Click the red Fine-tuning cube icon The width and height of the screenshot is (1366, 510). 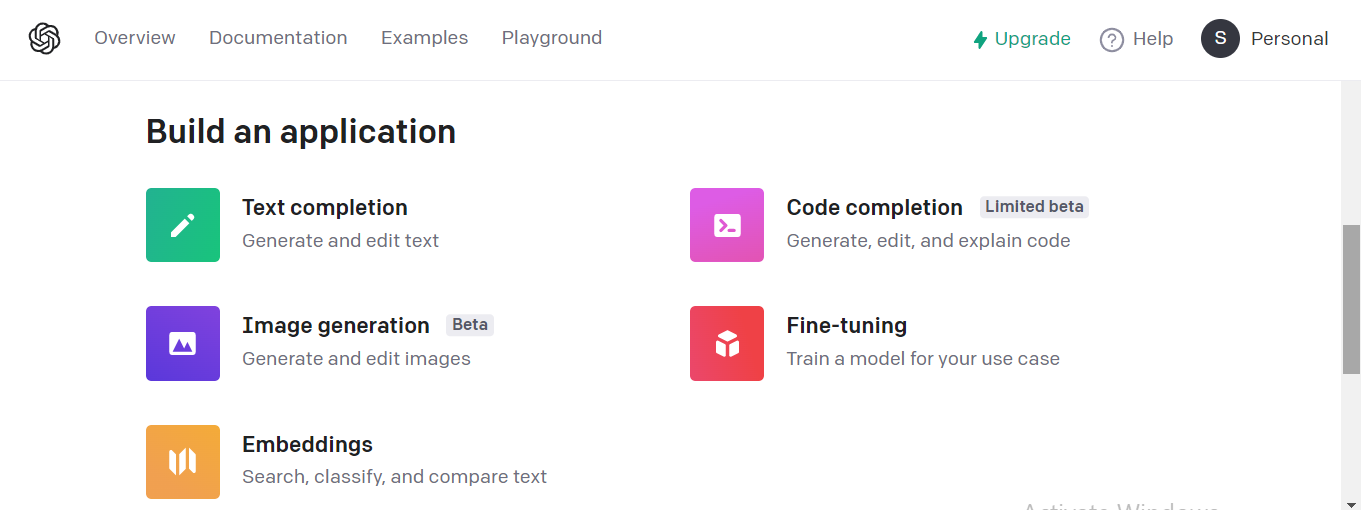(727, 343)
